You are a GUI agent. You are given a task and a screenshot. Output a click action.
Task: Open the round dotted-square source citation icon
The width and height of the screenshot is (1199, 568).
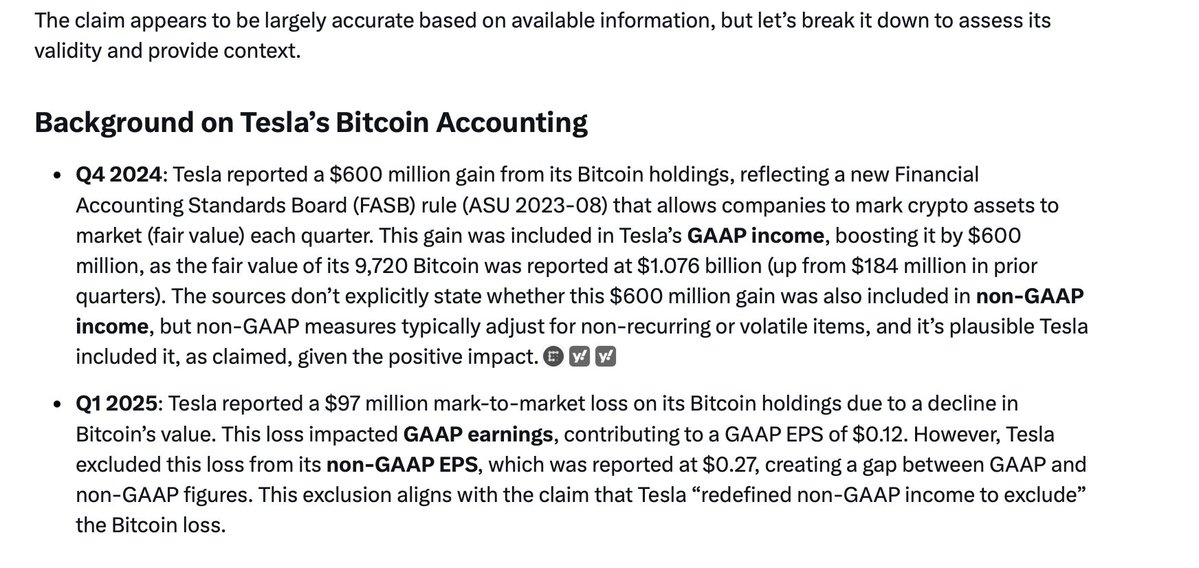point(553,356)
